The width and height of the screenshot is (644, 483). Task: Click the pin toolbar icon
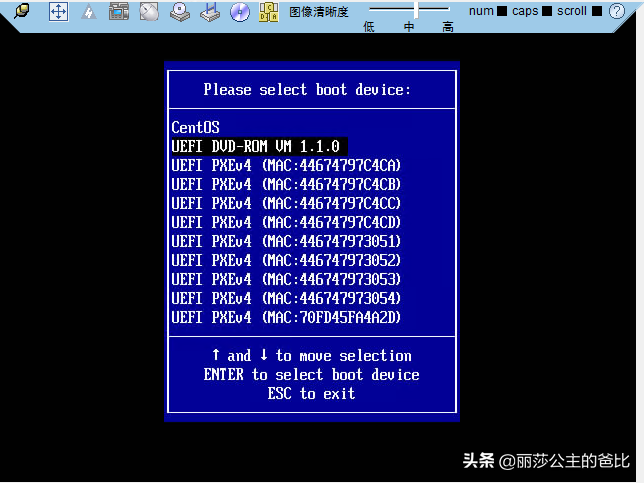22,11
